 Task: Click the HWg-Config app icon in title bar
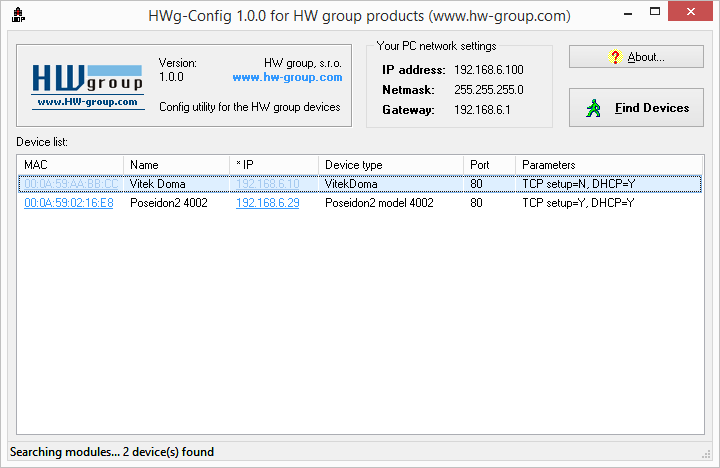pyautogui.click(x=18, y=15)
